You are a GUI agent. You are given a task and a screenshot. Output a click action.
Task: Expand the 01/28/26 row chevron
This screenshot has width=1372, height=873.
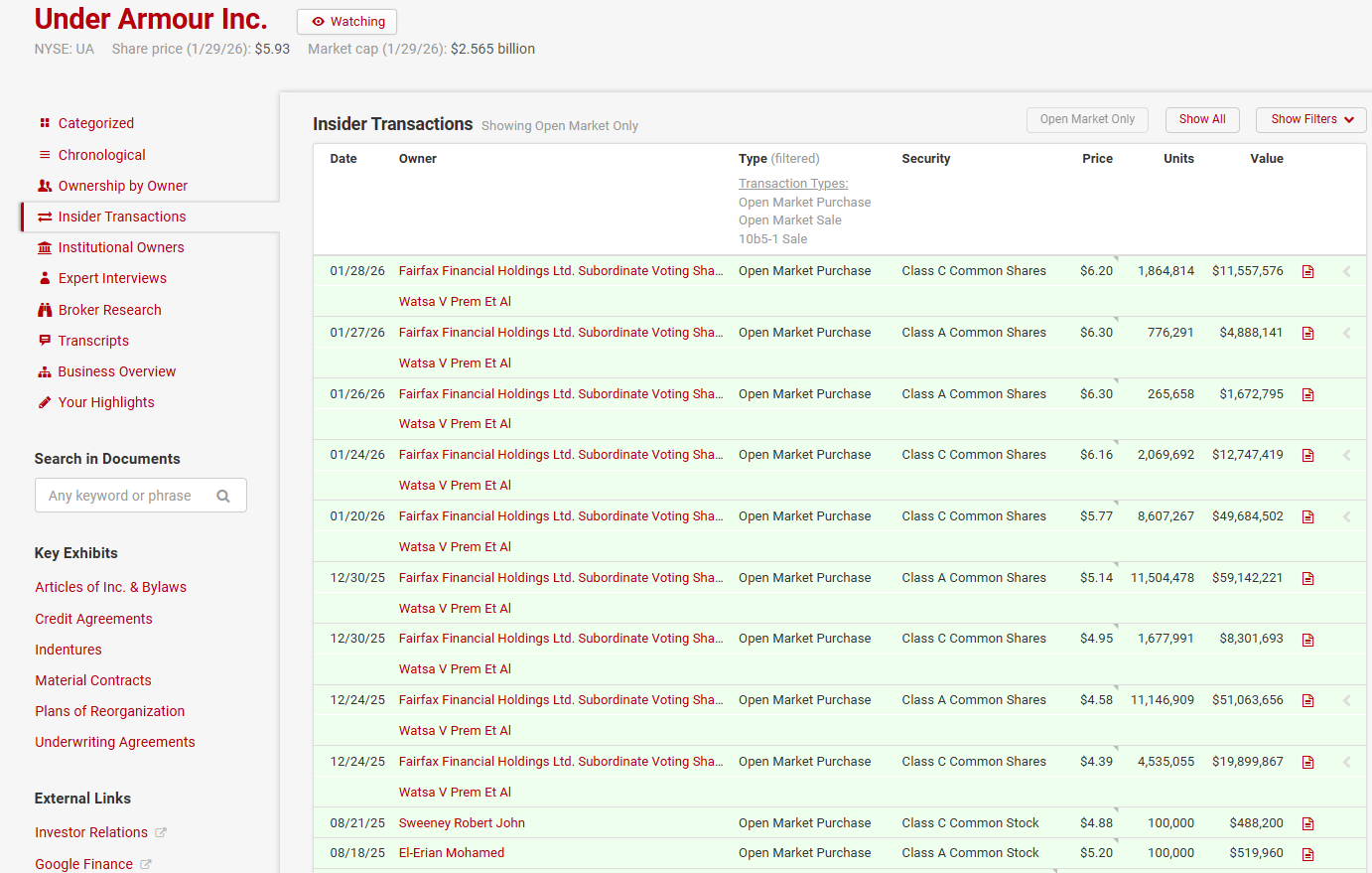click(x=1347, y=271)
